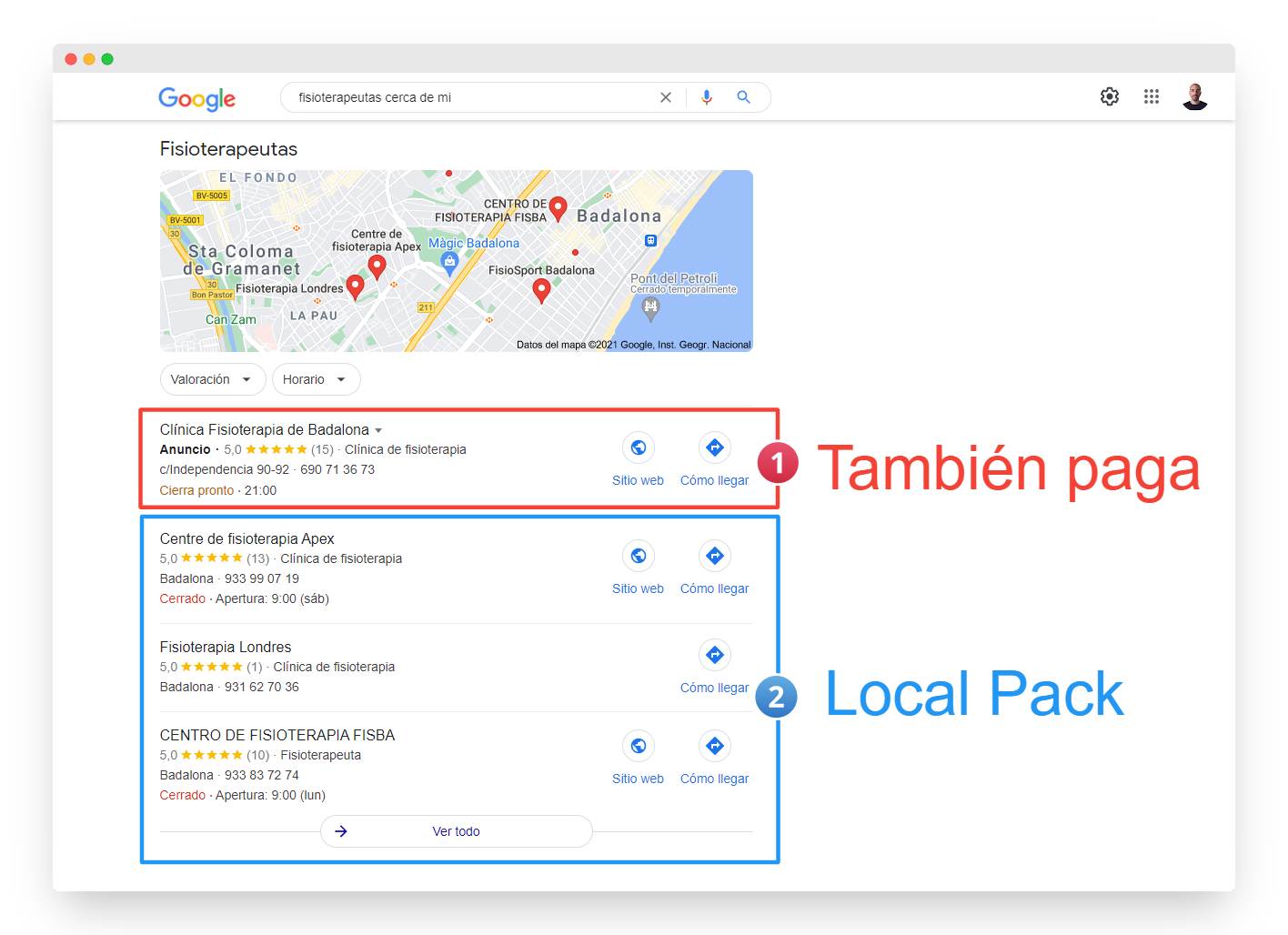Click address c/Independencia 90-92
Viewport: 1288px width, 935px height.
tap(225, 469)
